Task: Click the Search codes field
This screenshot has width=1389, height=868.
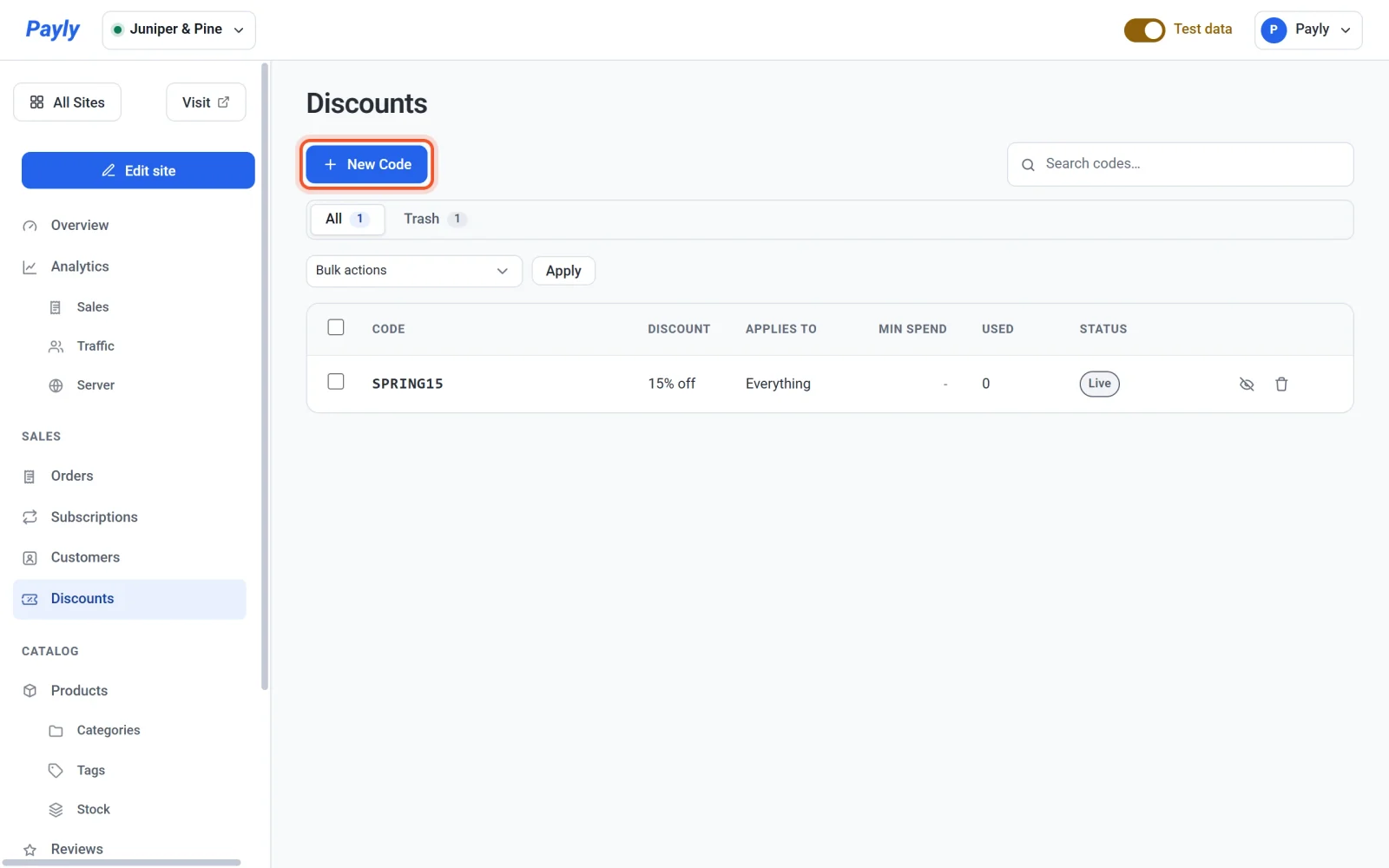Action: (x=1180, y=164)
